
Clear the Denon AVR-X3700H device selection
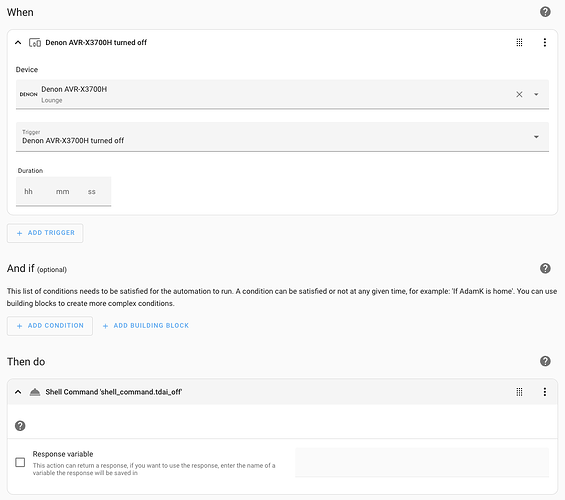click(x=519, y=94)
